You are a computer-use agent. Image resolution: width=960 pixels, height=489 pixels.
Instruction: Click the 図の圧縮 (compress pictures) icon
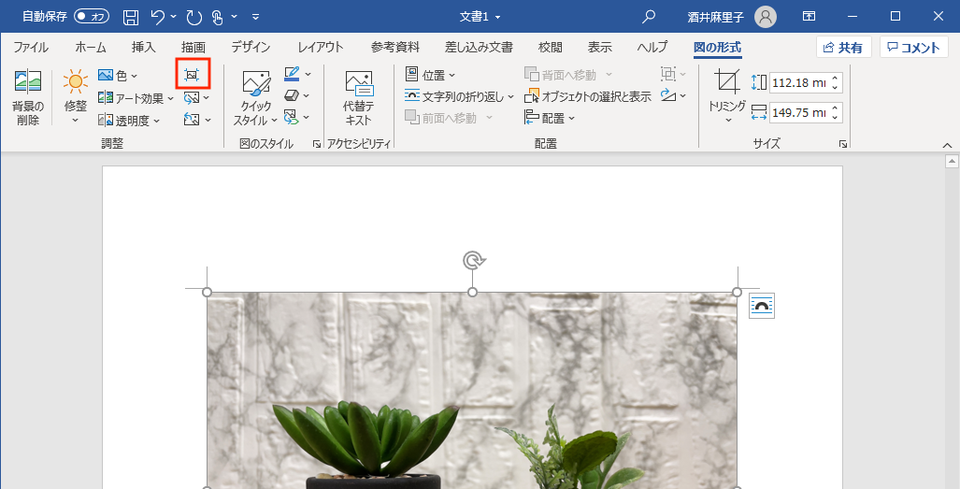point(192,74)
